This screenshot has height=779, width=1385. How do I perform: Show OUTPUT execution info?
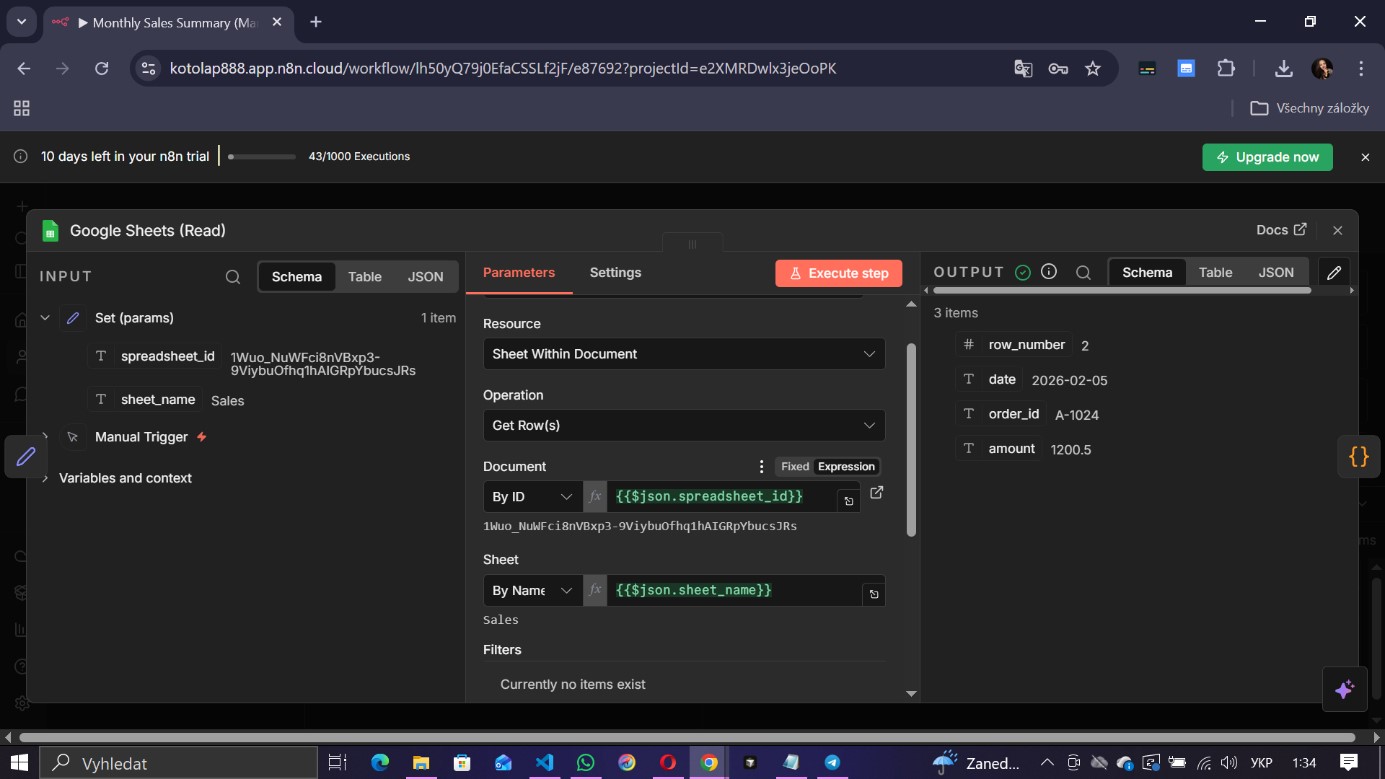[x=1049, y=272]
